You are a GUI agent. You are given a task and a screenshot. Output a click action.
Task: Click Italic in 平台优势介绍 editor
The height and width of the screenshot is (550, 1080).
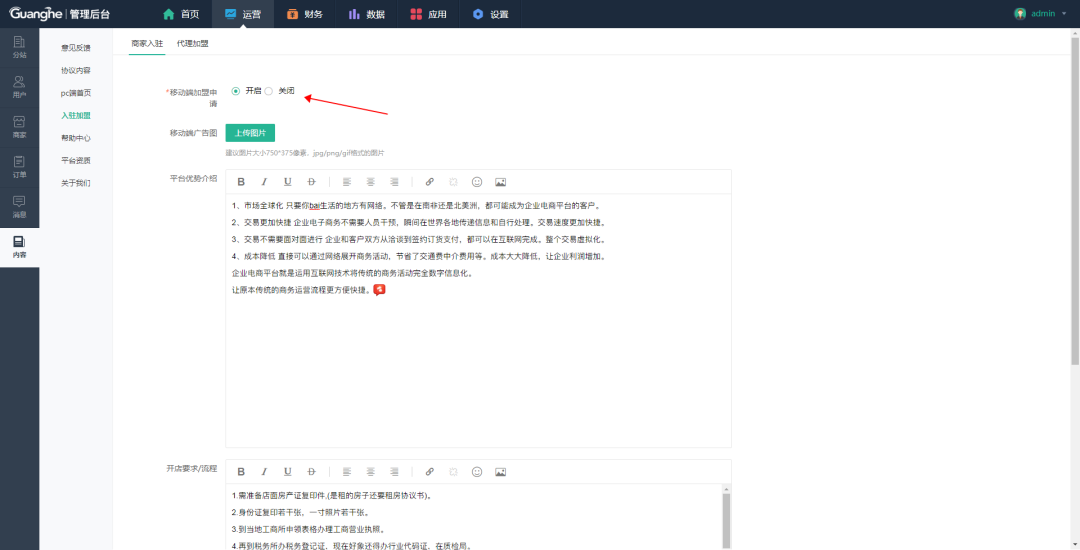point(264,182)
